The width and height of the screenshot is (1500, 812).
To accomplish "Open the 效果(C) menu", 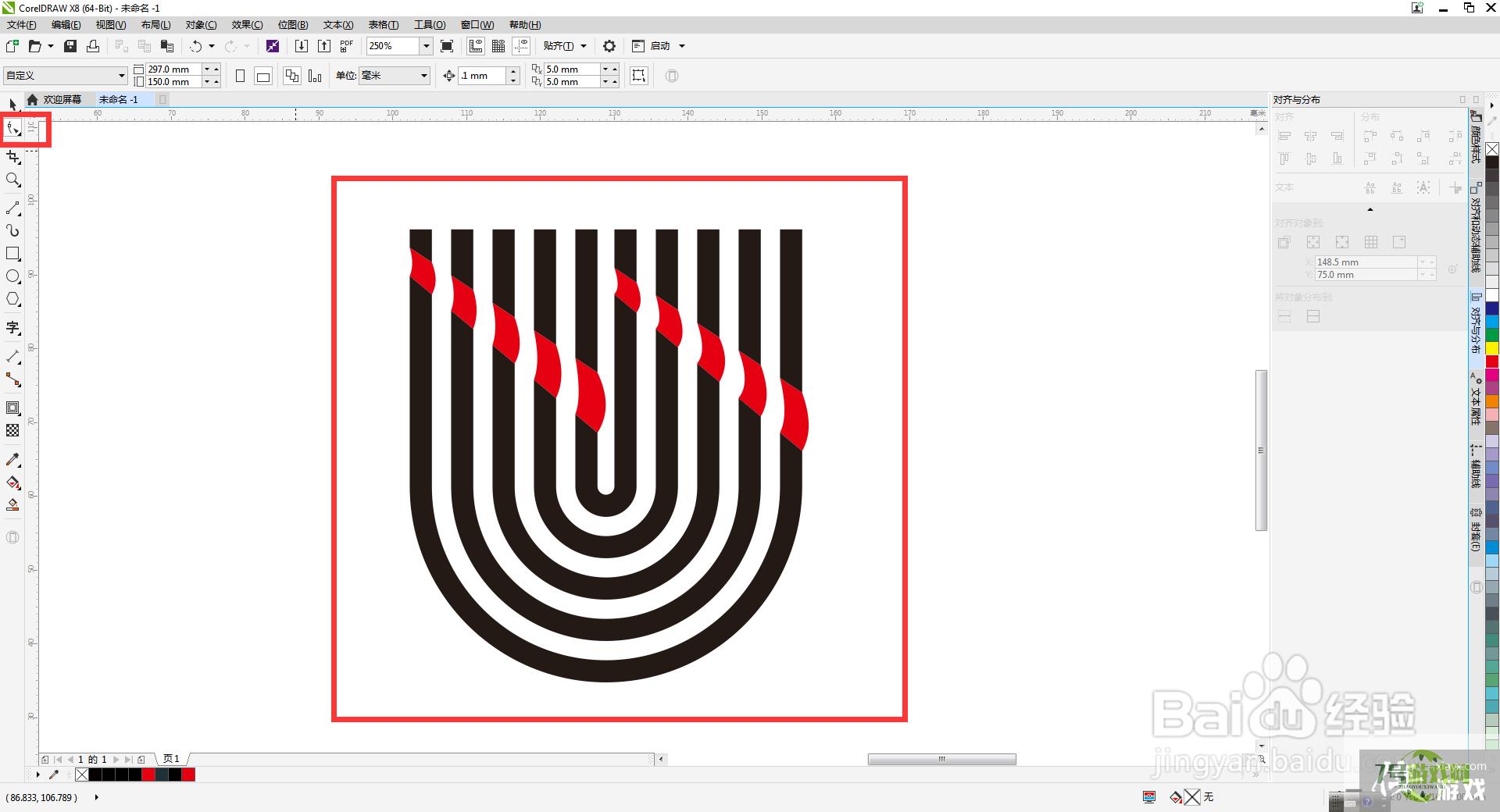I will 247,25.
